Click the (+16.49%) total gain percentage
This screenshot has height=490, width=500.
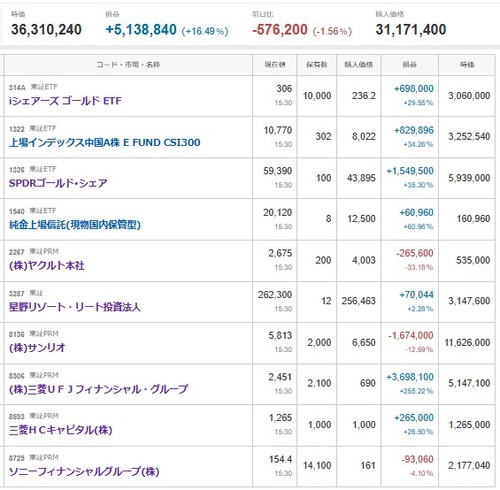coord(205,31)
